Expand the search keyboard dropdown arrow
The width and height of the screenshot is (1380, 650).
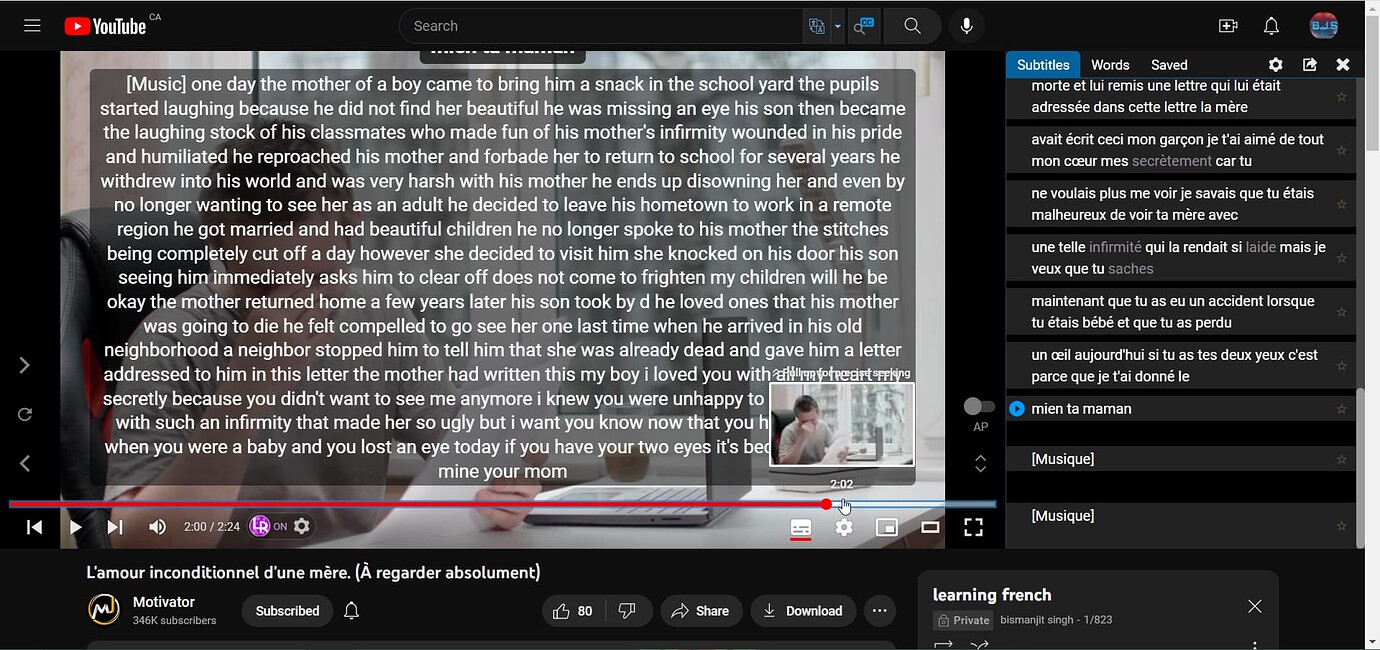837,25
